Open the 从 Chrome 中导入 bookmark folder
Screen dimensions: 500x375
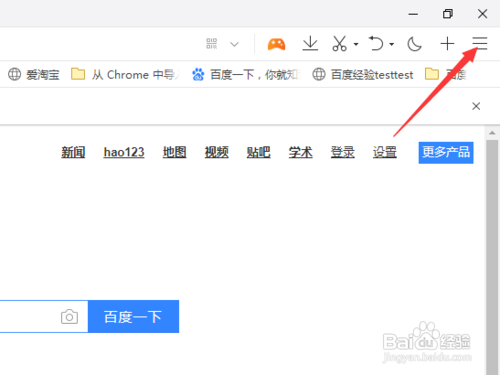tap(125, 74)
